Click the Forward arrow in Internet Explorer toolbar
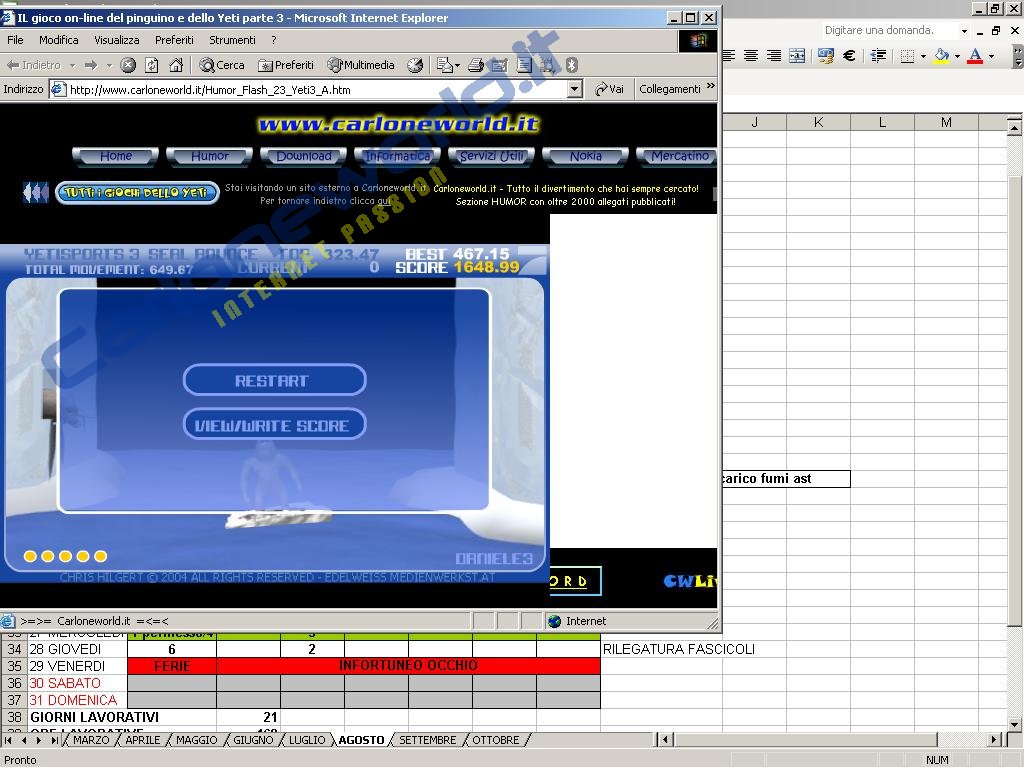The width and height of the screenshot is (1024, 768). (91, 65)
